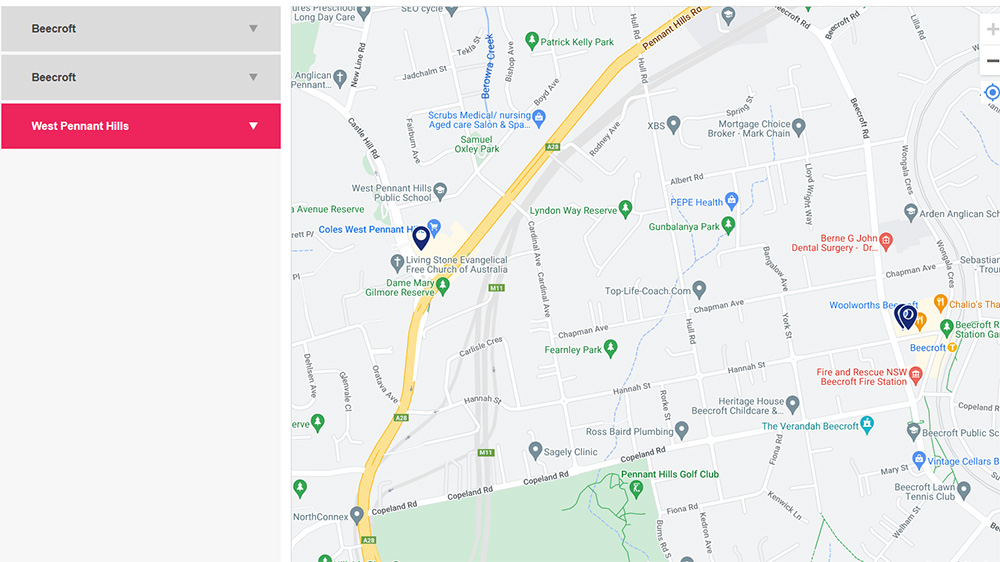Click the navy store pin near Woolworths Beecroft
The width and height of the screenshot is (1000, 562).
[906, 317]
